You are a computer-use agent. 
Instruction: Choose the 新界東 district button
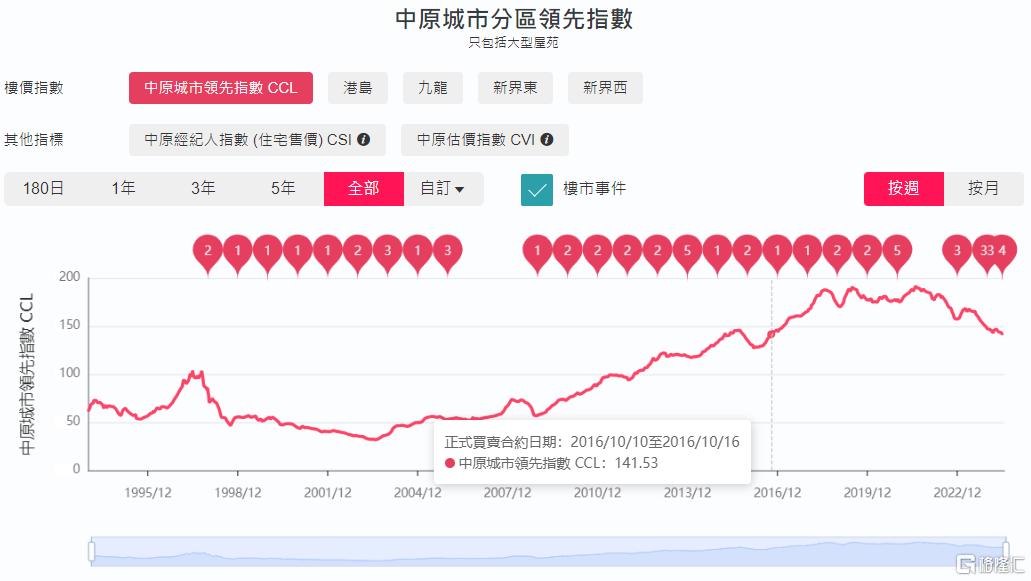click(516, 88)
